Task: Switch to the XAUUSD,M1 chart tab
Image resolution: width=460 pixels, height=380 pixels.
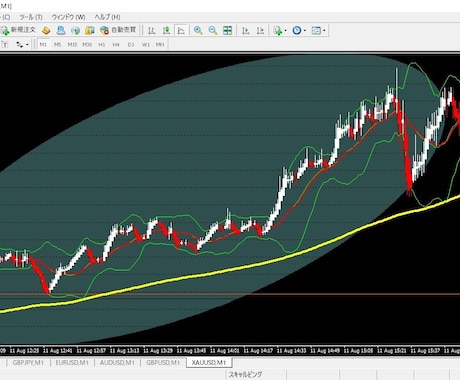Action: [x=209, y=363]
